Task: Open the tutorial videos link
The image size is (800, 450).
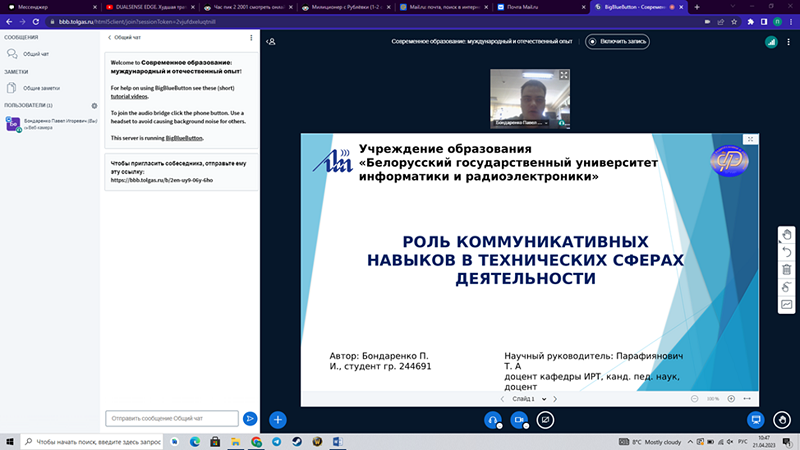Action: click(129, 96)
